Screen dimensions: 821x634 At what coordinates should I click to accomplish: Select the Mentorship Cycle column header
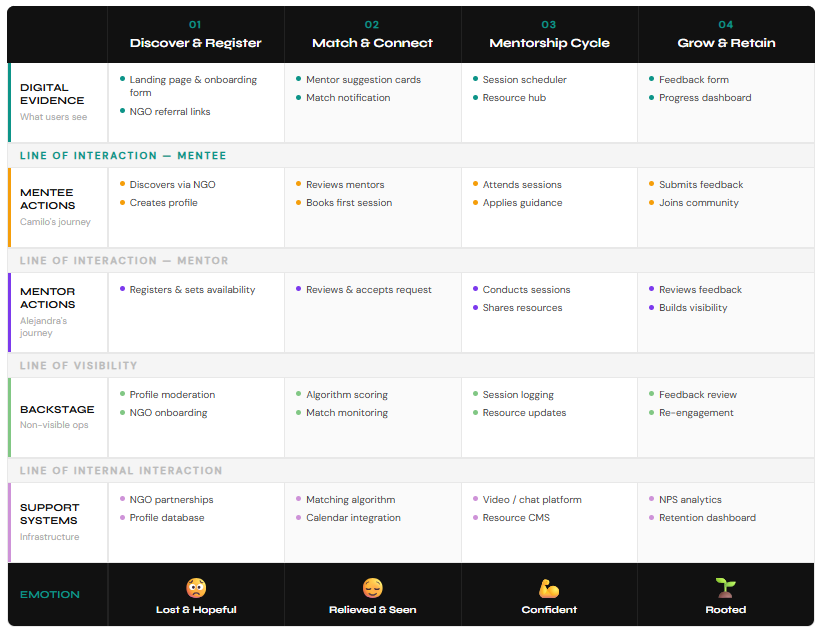(549, 35)
